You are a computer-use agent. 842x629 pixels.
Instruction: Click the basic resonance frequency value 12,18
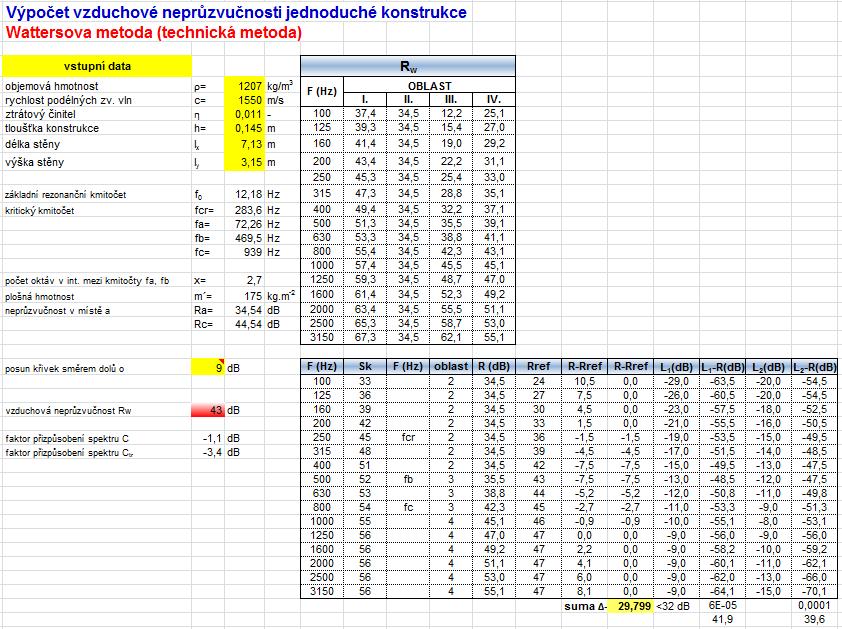[248, 194]
